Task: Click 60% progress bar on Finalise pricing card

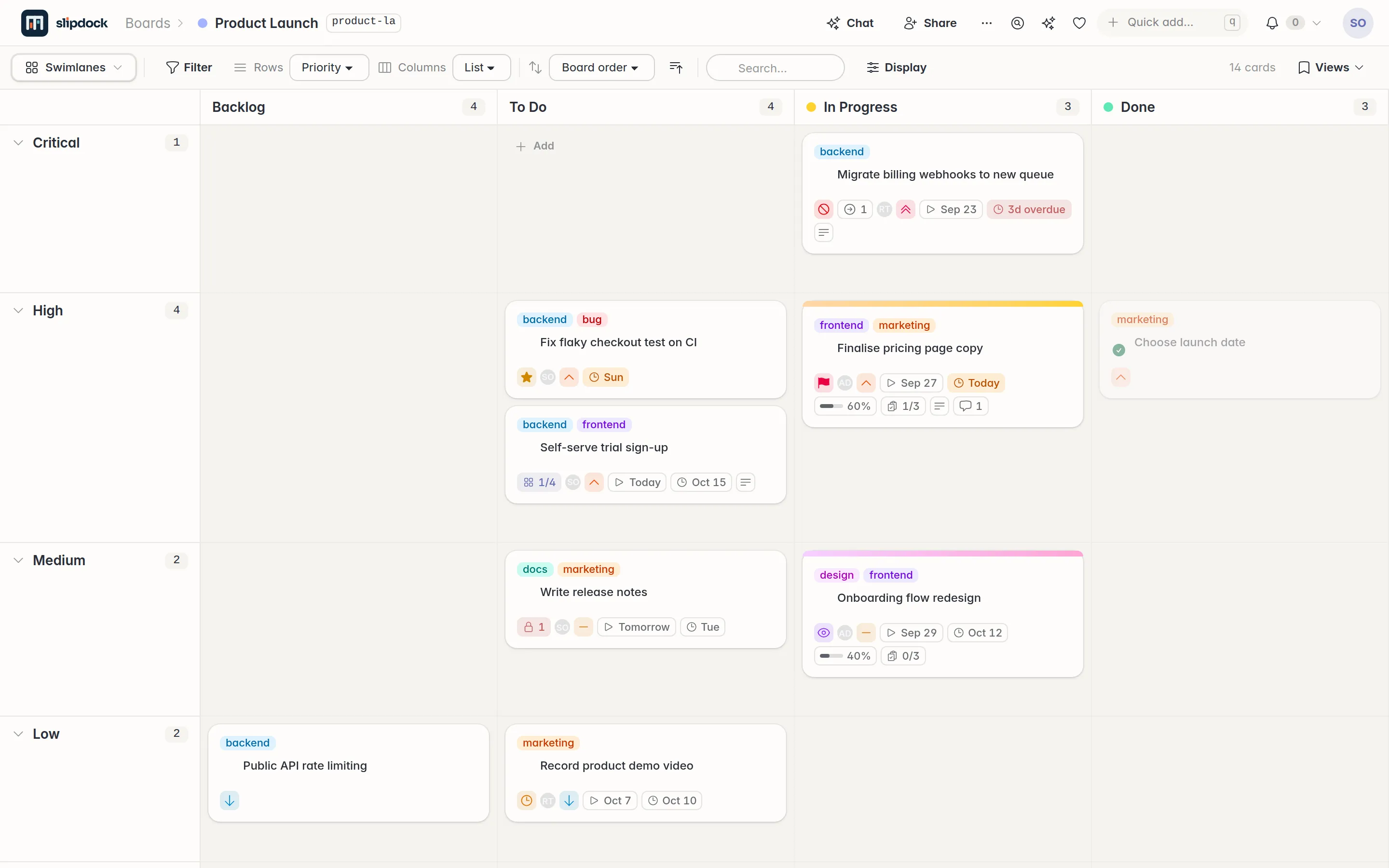Action: (845, 406)
